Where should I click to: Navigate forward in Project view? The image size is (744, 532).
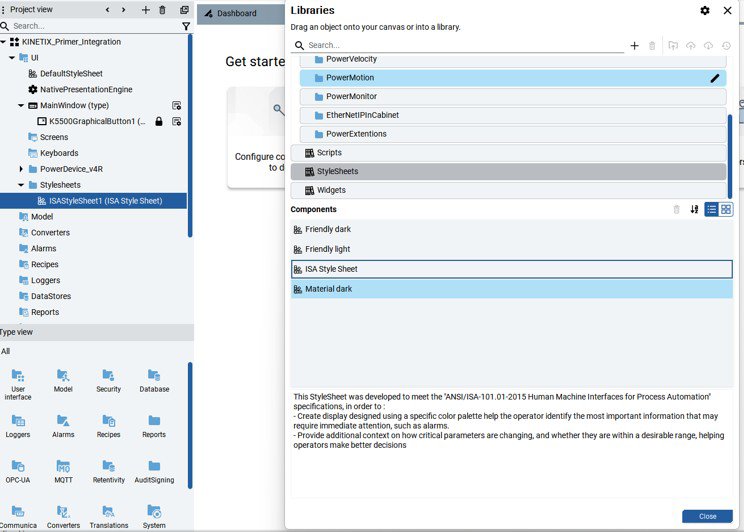coord(123,10)
